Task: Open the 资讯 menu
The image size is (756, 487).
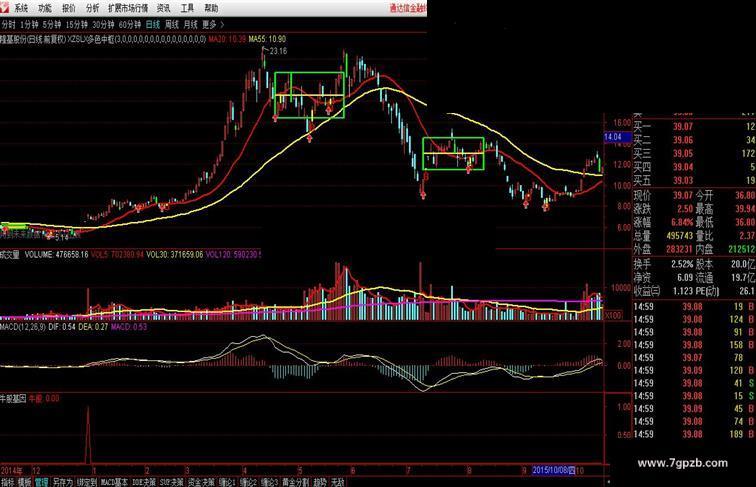Action: point(163,8)
